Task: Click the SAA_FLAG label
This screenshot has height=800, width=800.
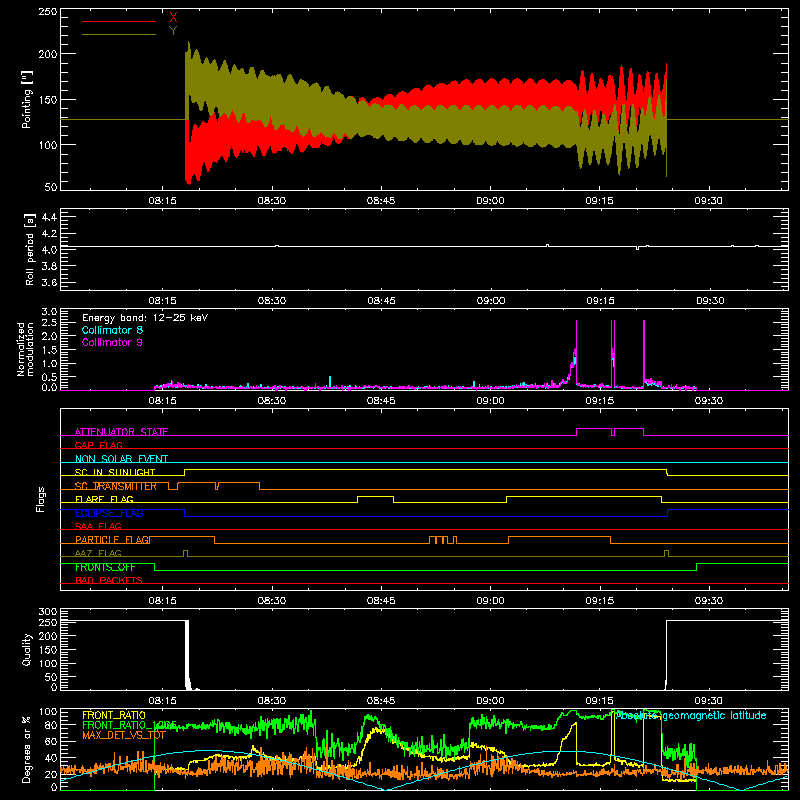Action: click(x=98, y=526)
